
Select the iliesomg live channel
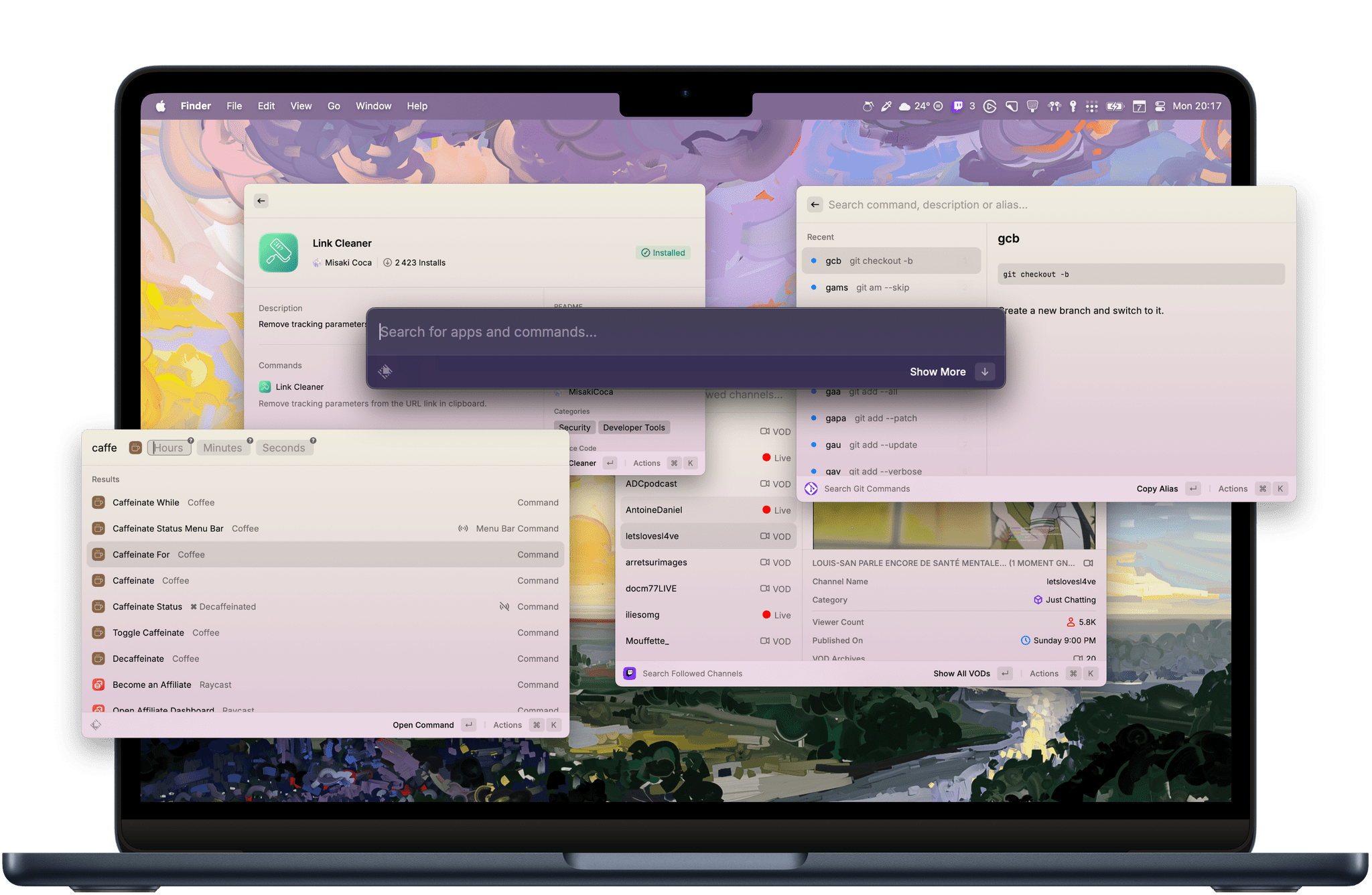(x=708, y=614)
